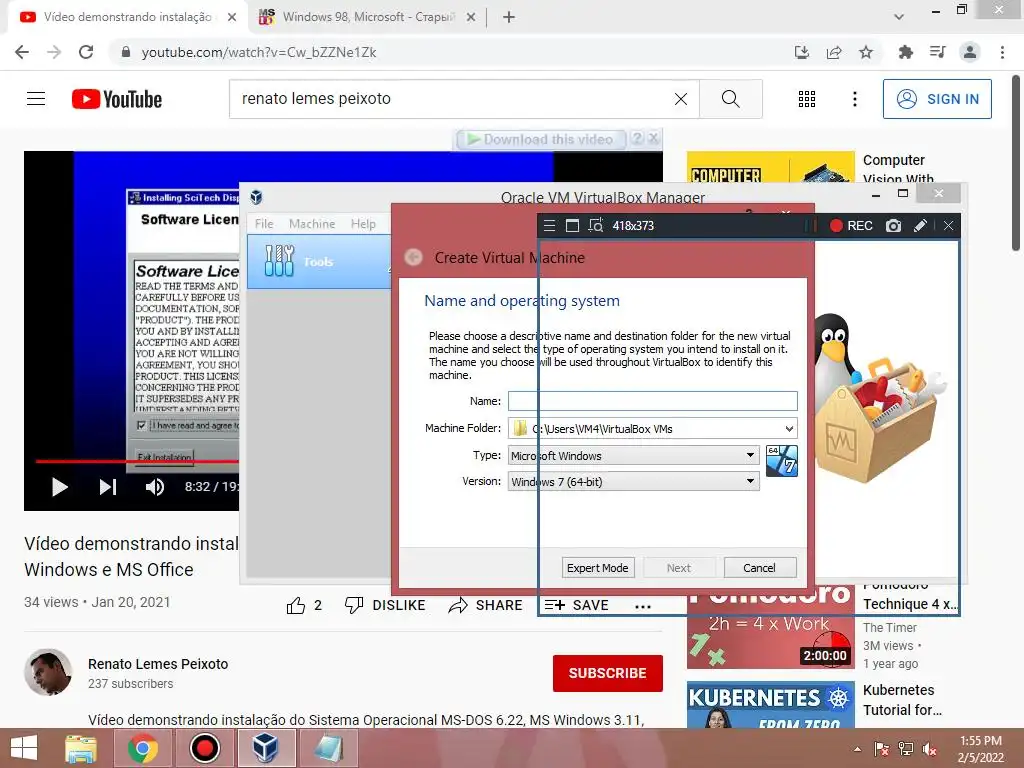This screenshot has width=1024, height=768.
Task: Open the Chrome tab search chevron
Action: point(899,17)
